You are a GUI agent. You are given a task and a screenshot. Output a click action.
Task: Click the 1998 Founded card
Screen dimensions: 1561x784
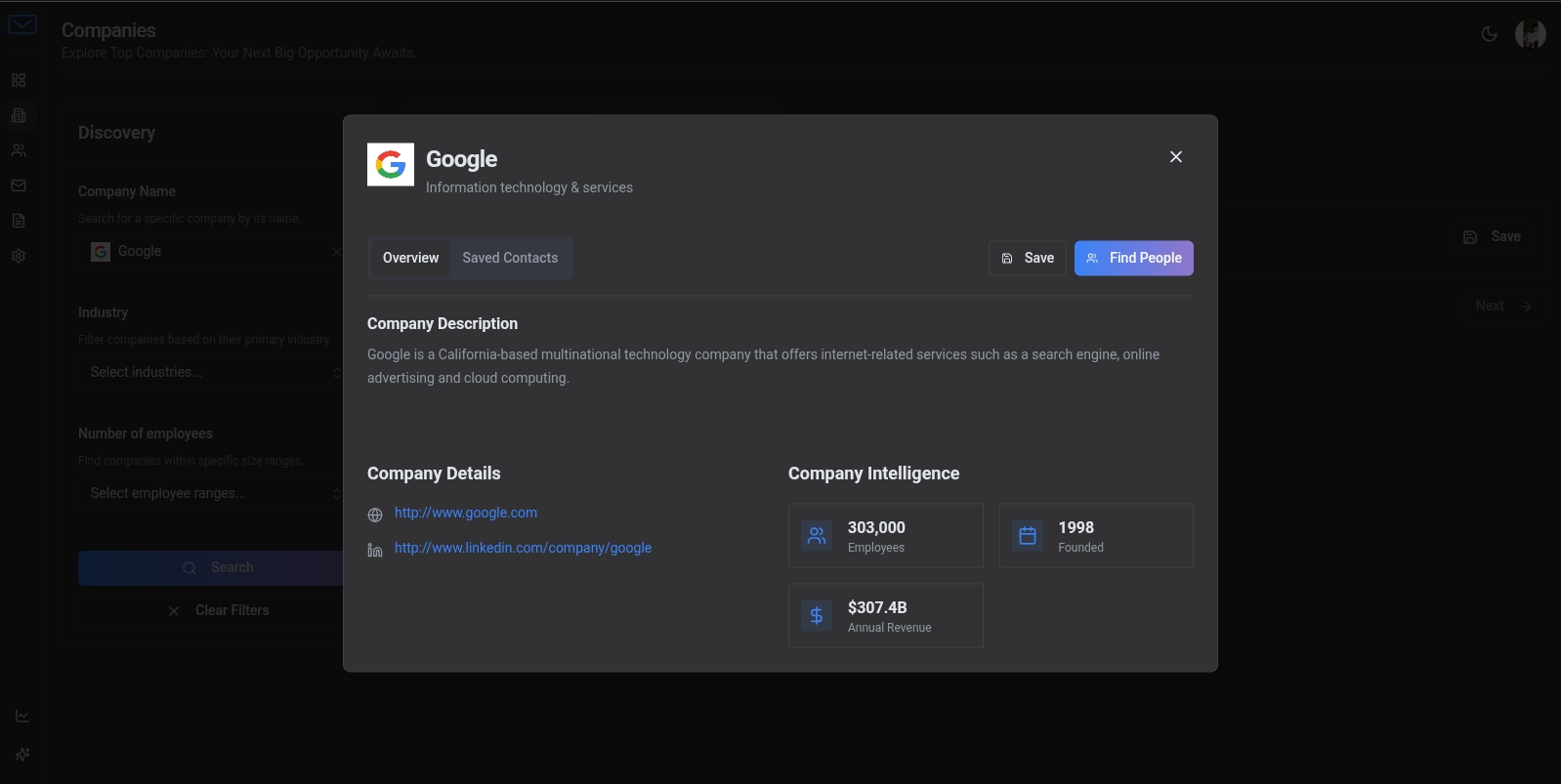coord(1096,535)
